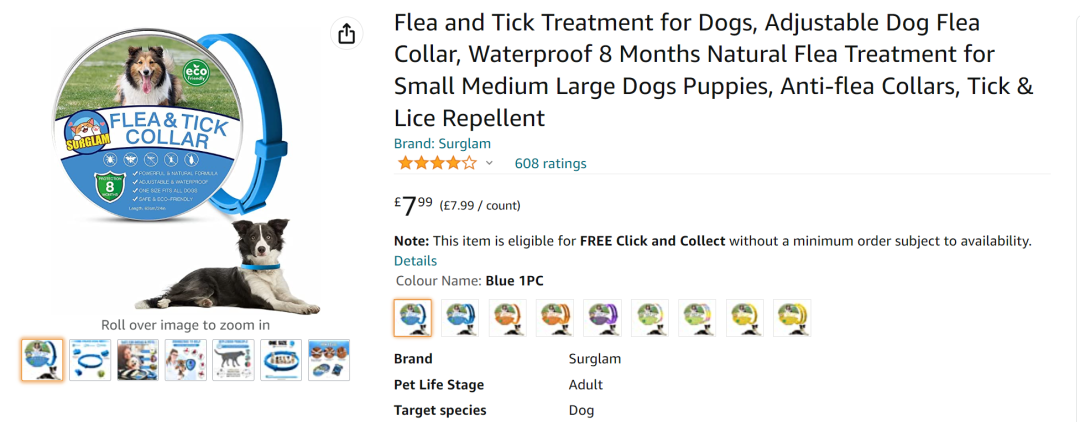Select the multicolour green-purple collar swatch
The width and height of the screenshot is (1080, 422).
coord(697,318)
